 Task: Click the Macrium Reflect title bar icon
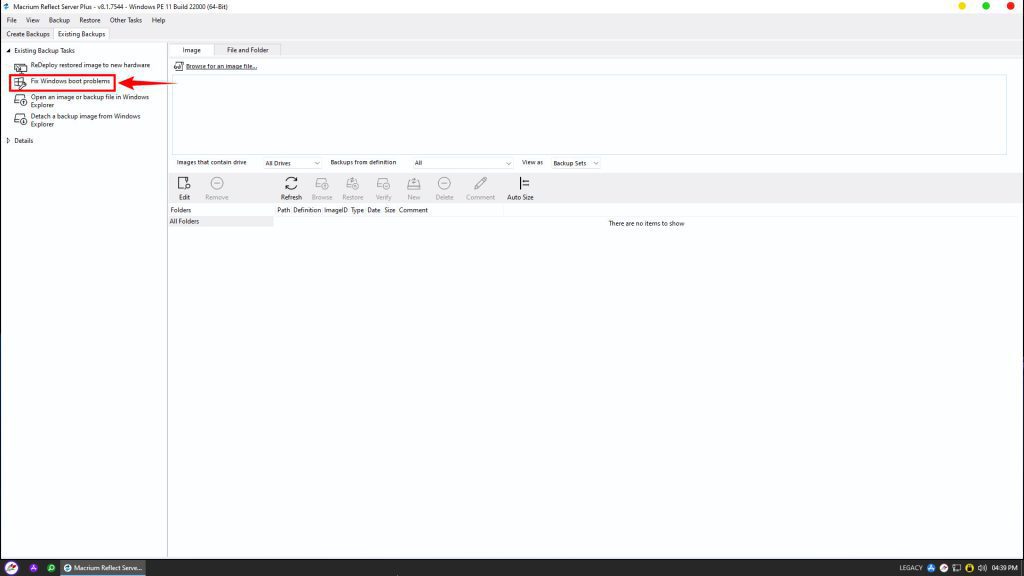coord(7,7)
